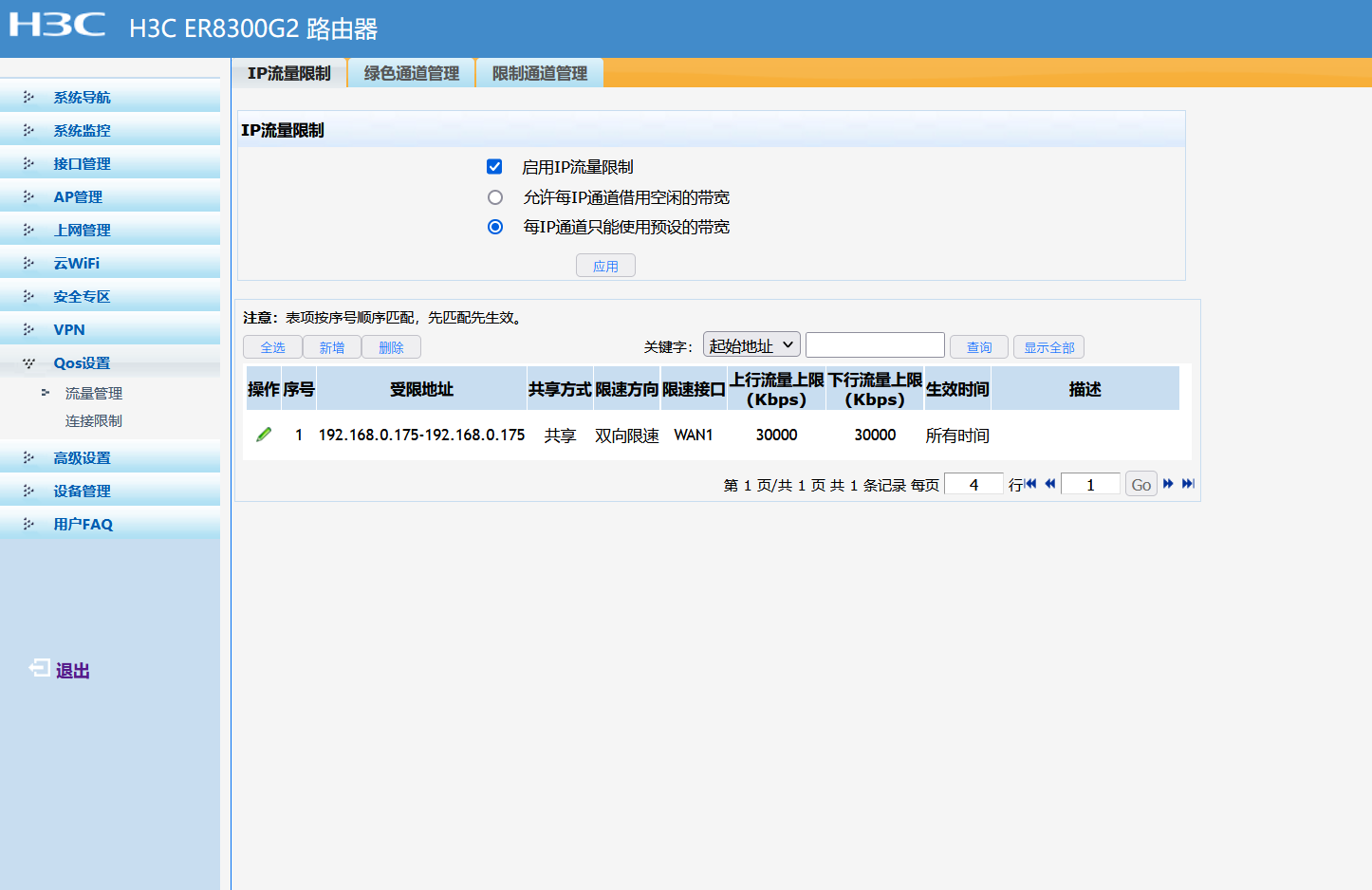Click the WAN1 interface cell
This screenshot has width=1372, height=890.
tap(694, 435)
